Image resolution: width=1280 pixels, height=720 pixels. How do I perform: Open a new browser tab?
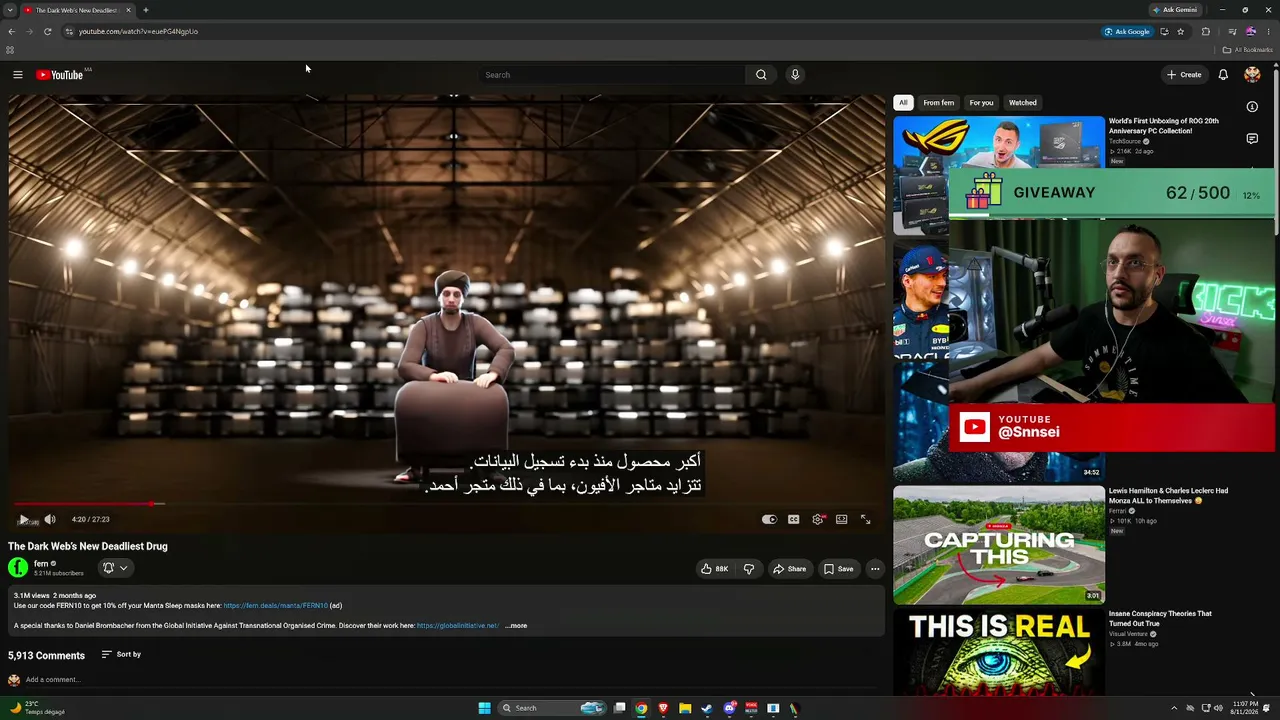tap(146, 10)
